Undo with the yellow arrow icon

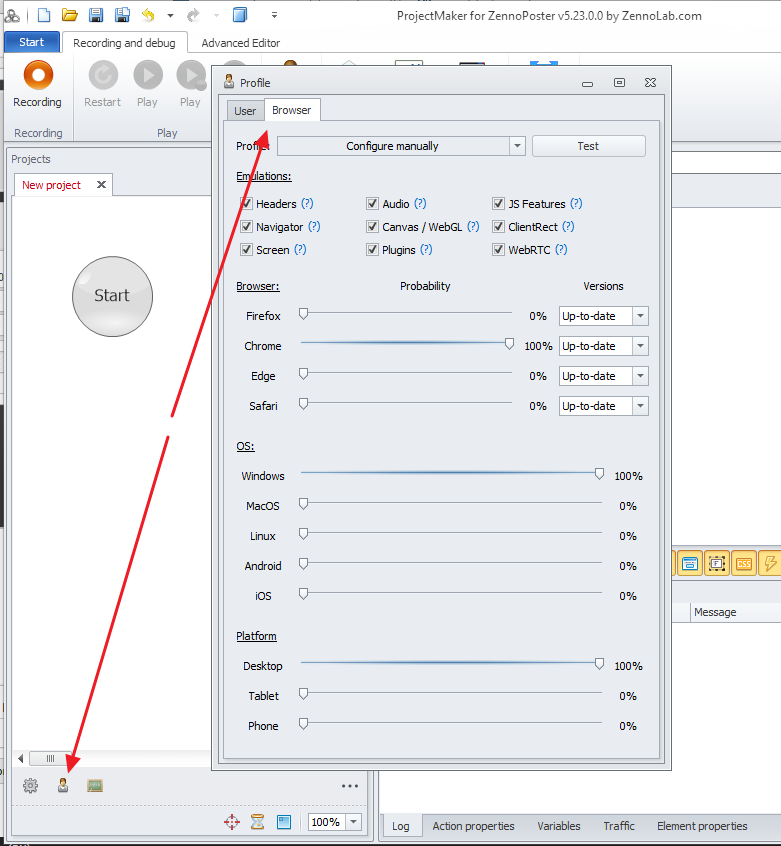[x=148, y=15]
